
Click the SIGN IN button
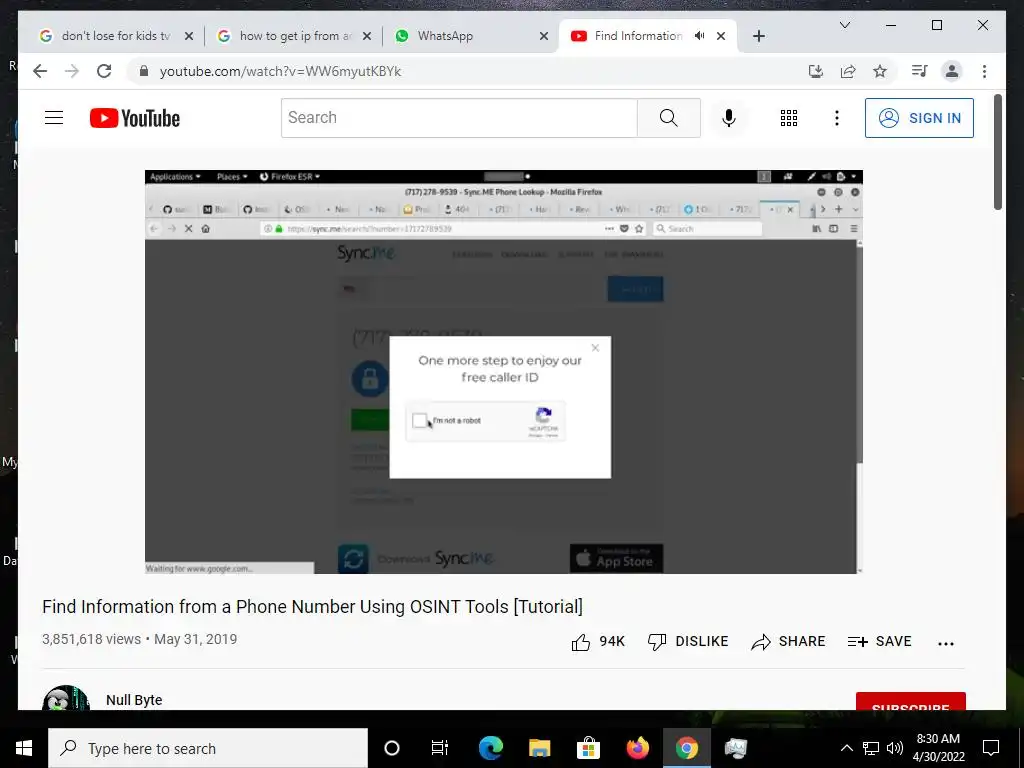919,118
